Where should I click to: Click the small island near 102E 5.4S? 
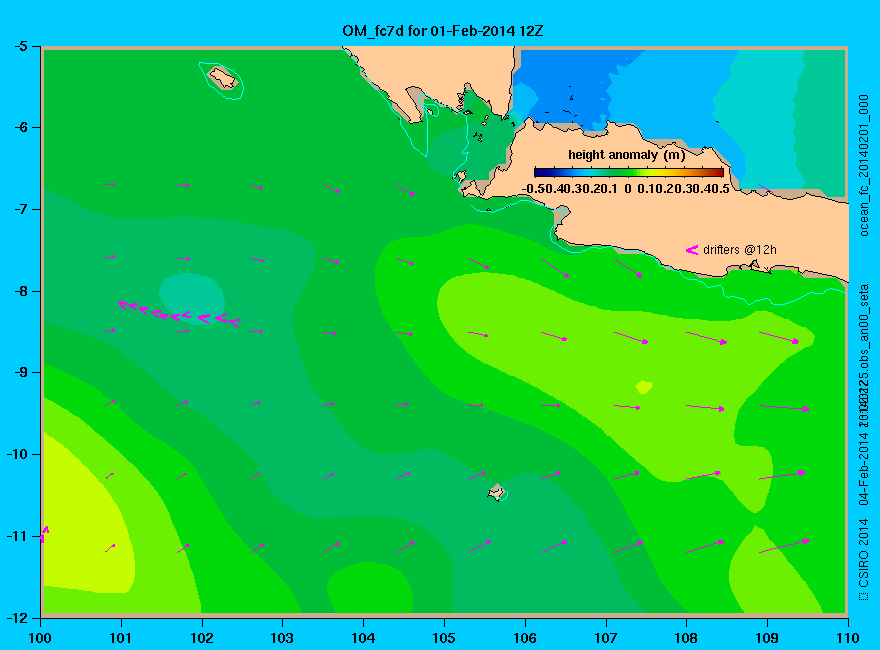pyautogui.click(x=223, y=78)
